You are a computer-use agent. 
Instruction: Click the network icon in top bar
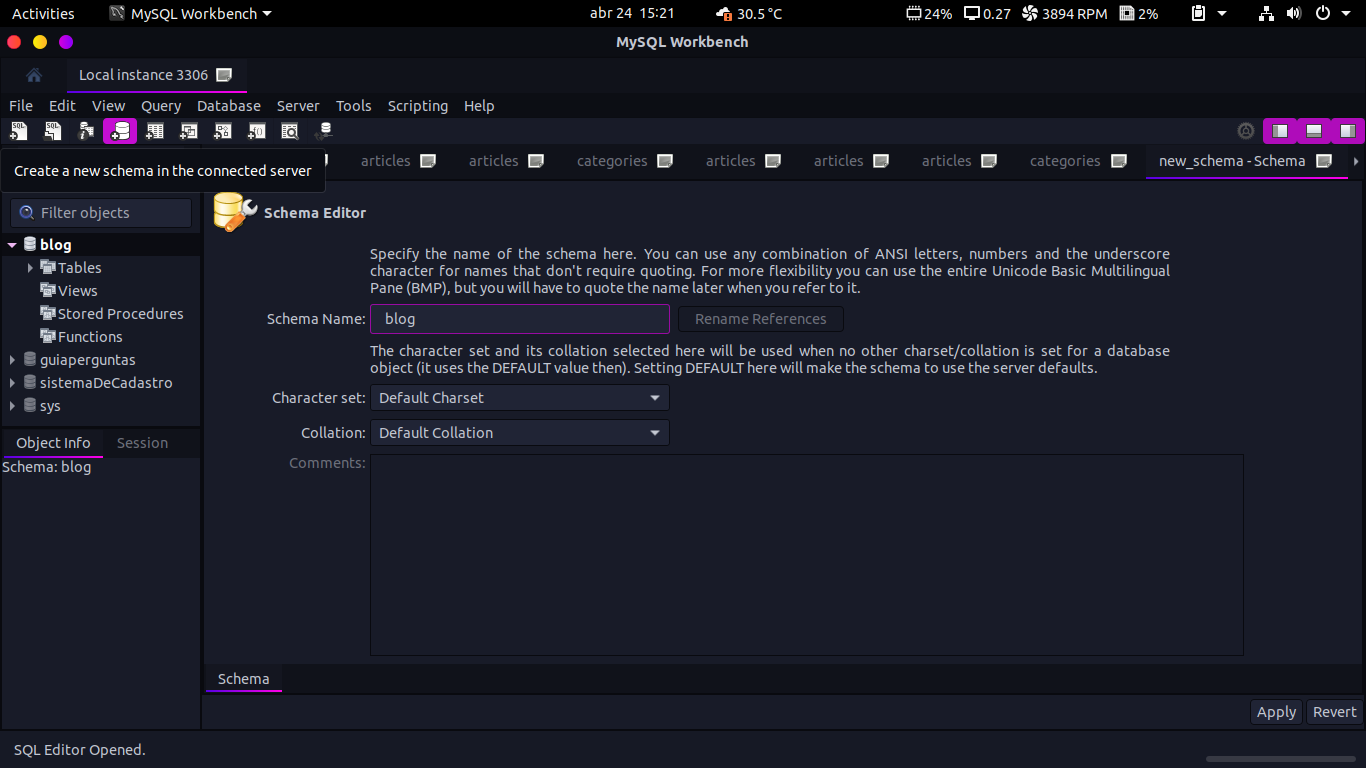(x=1267, y=14)
